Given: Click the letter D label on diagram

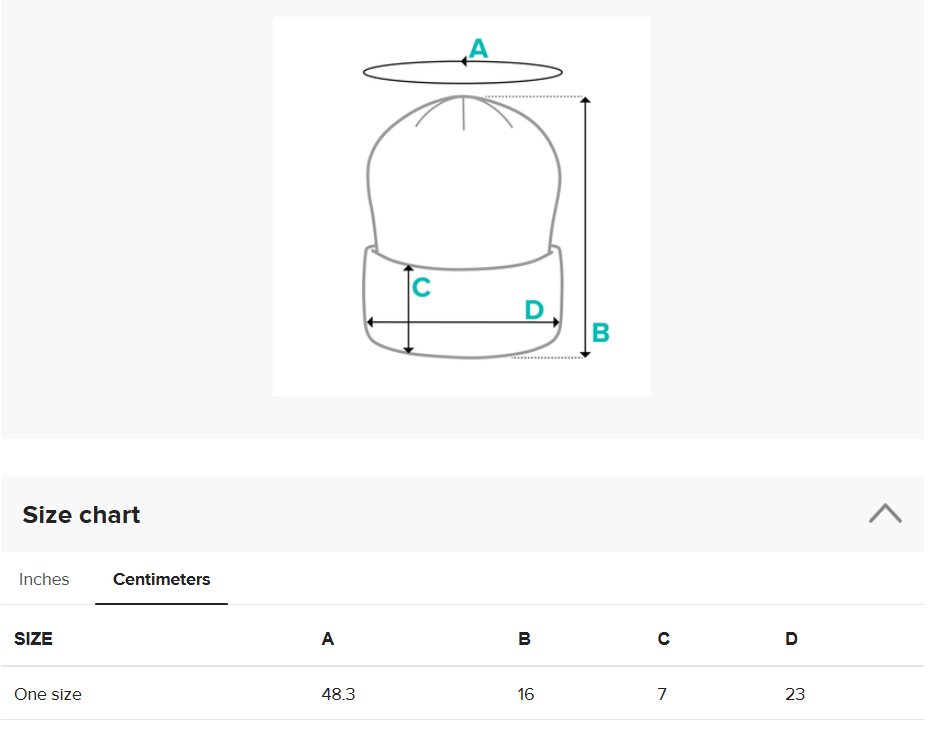Looking at the screenshot, I should (534, 310).
